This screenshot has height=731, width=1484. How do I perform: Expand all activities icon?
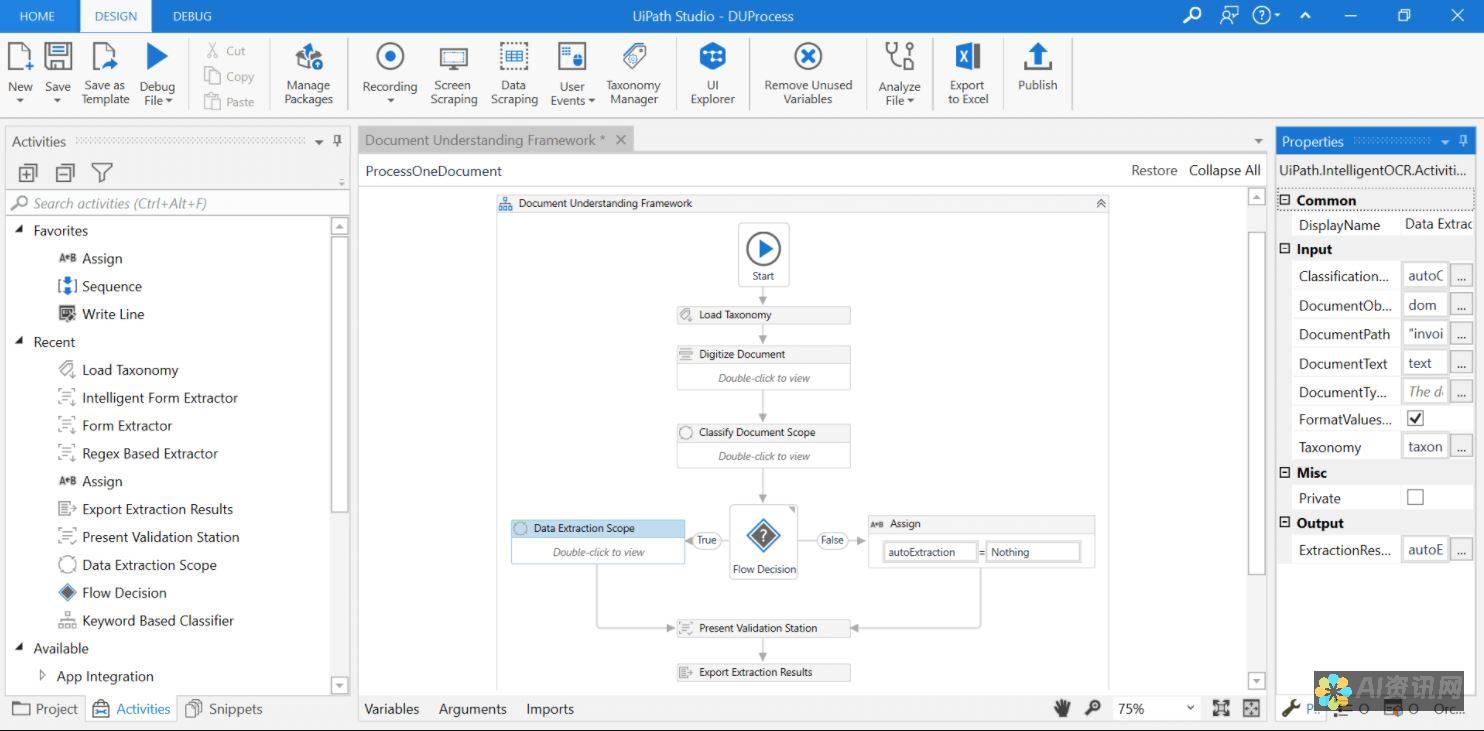[x=28, y=172]
